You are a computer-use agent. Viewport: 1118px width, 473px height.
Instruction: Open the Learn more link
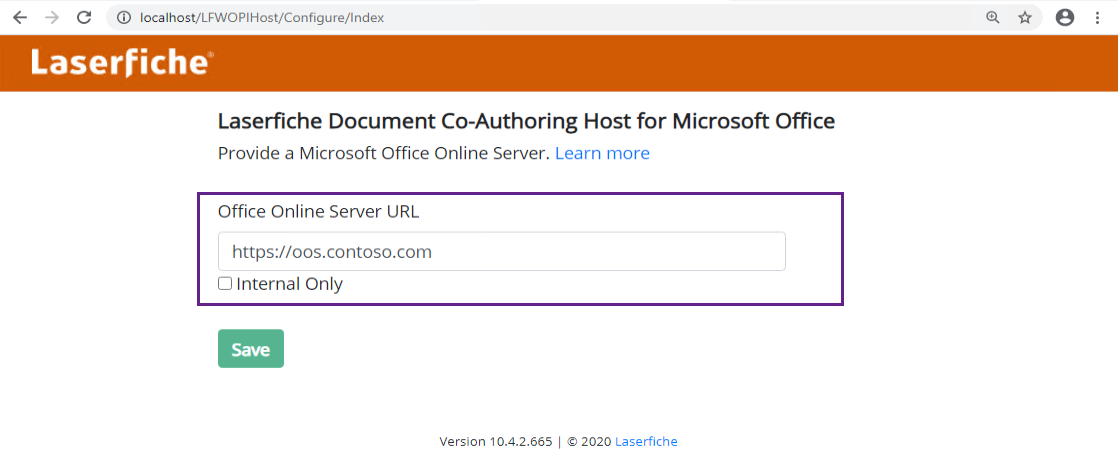602,153
